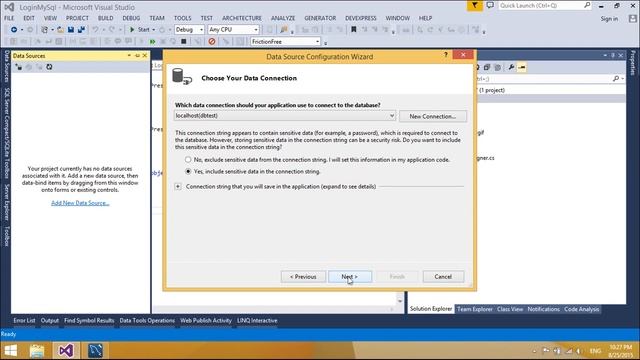Screen dimensions: 640x360
Task: Switch to the Team Explorer tab
Action: pyautogui.click(x=475, y=309)
